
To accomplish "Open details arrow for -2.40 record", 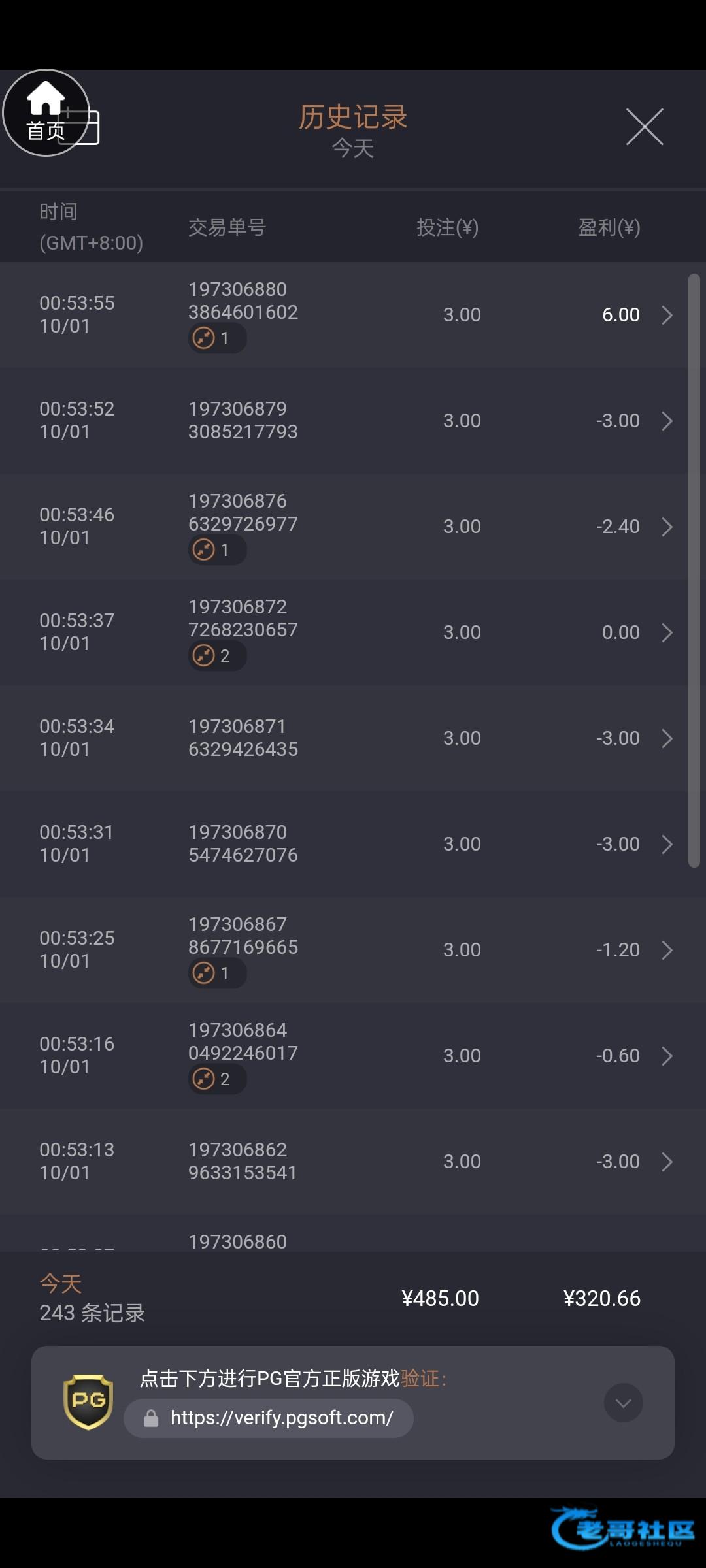I will [667, 527].
